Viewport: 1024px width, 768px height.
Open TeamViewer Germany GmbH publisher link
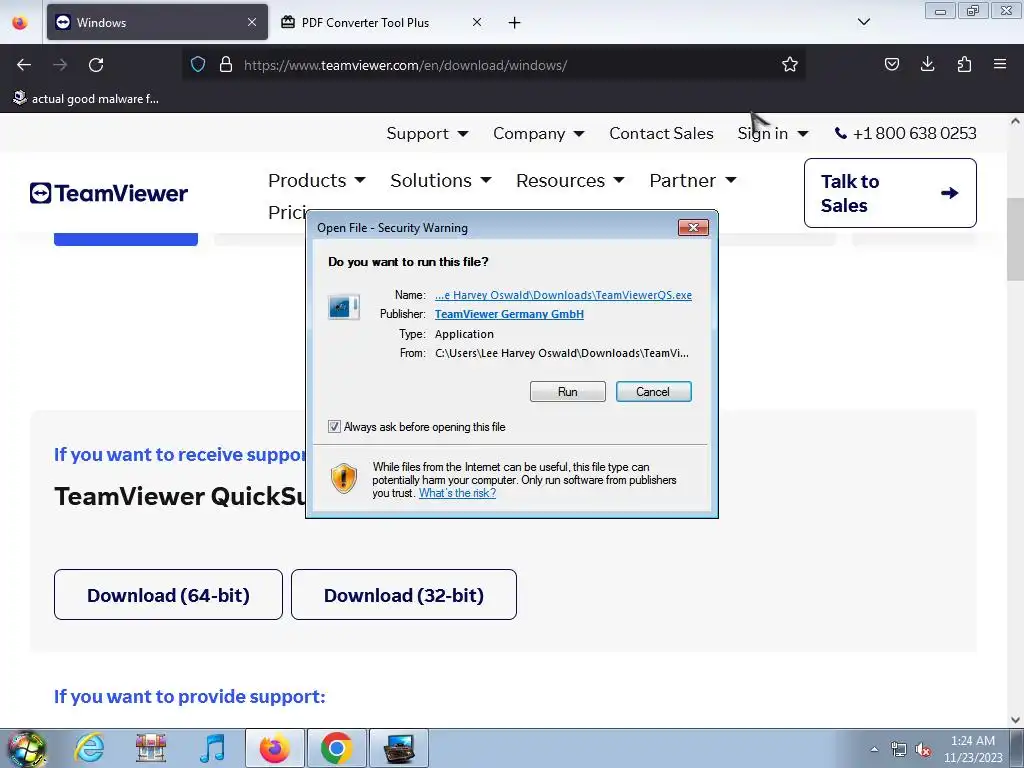509,314
